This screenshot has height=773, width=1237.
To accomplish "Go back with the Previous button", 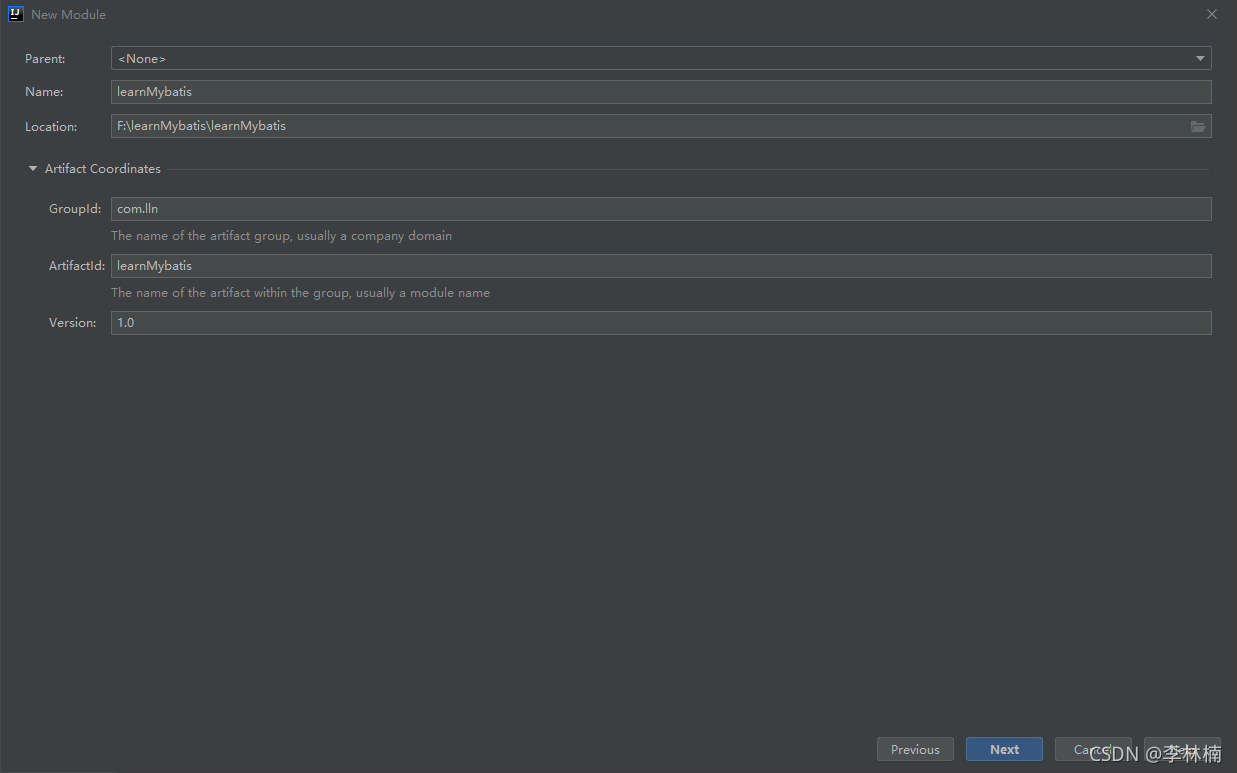I will 915,749.
